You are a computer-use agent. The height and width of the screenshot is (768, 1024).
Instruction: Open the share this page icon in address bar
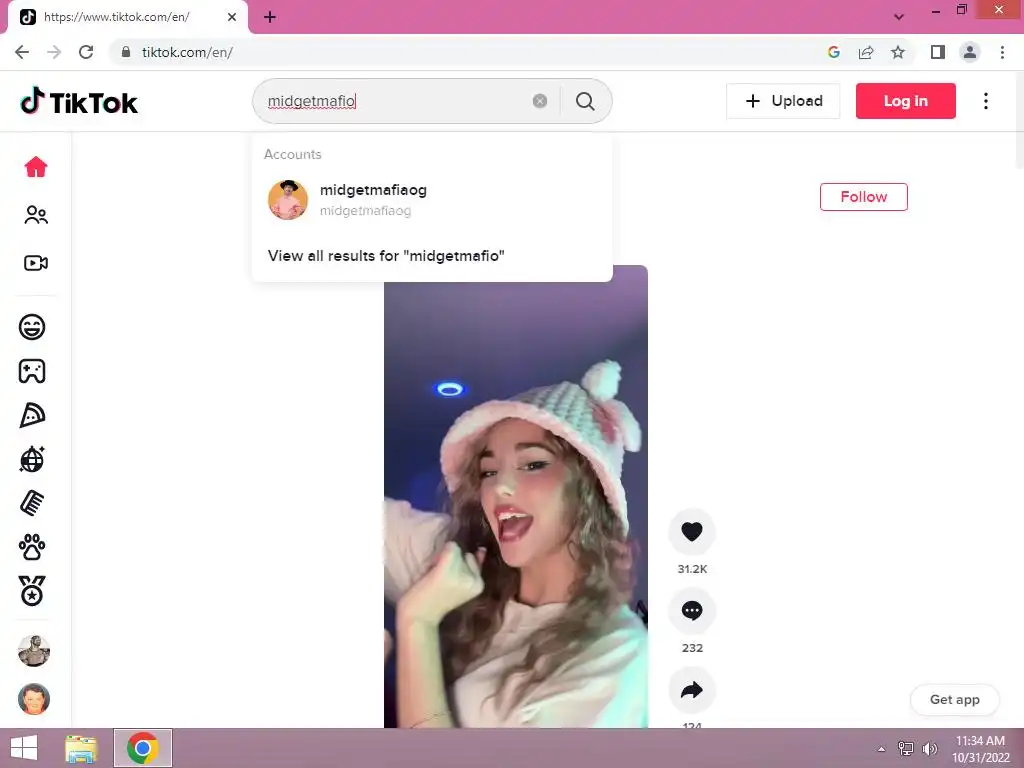(866, 52)
